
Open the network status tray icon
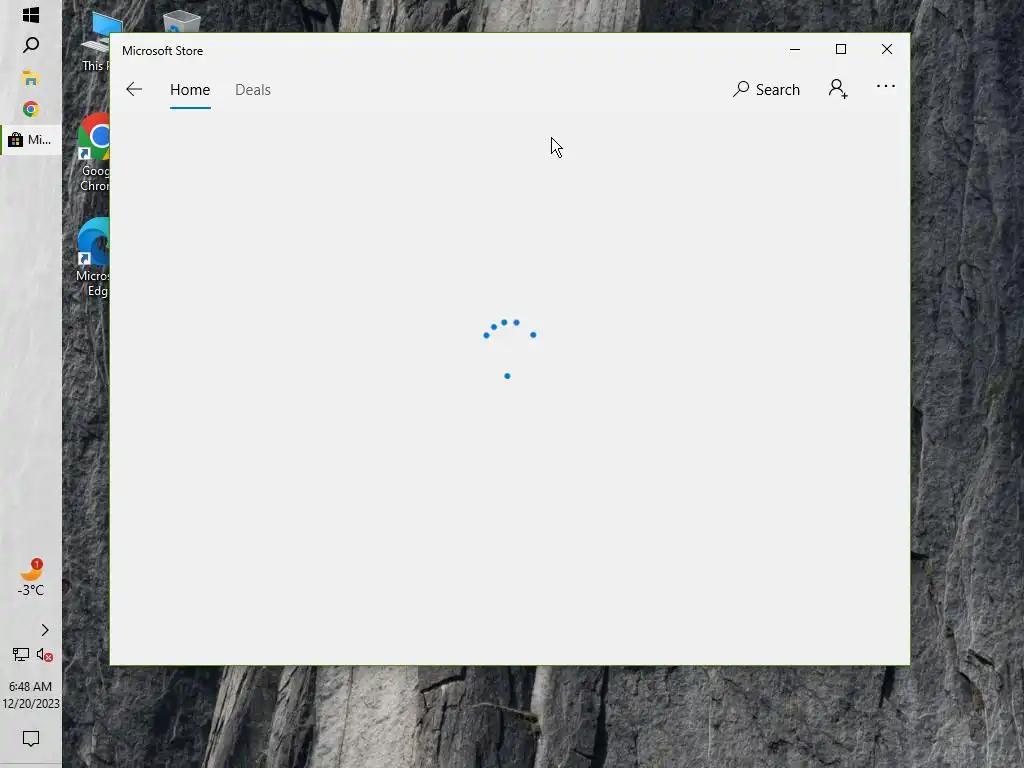click(x=21, y=654)
